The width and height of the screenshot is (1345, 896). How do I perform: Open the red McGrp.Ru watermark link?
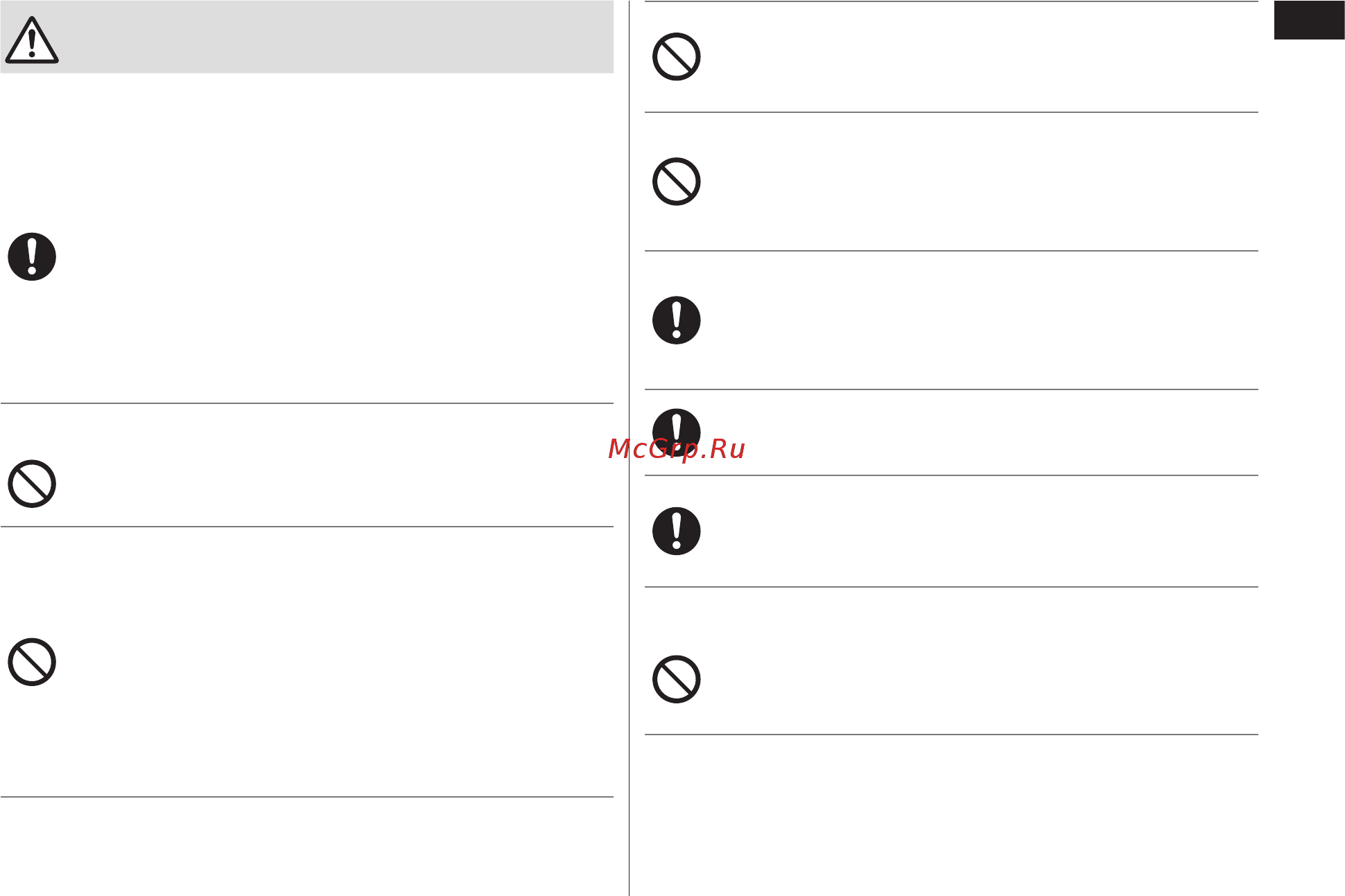(677, 449)
